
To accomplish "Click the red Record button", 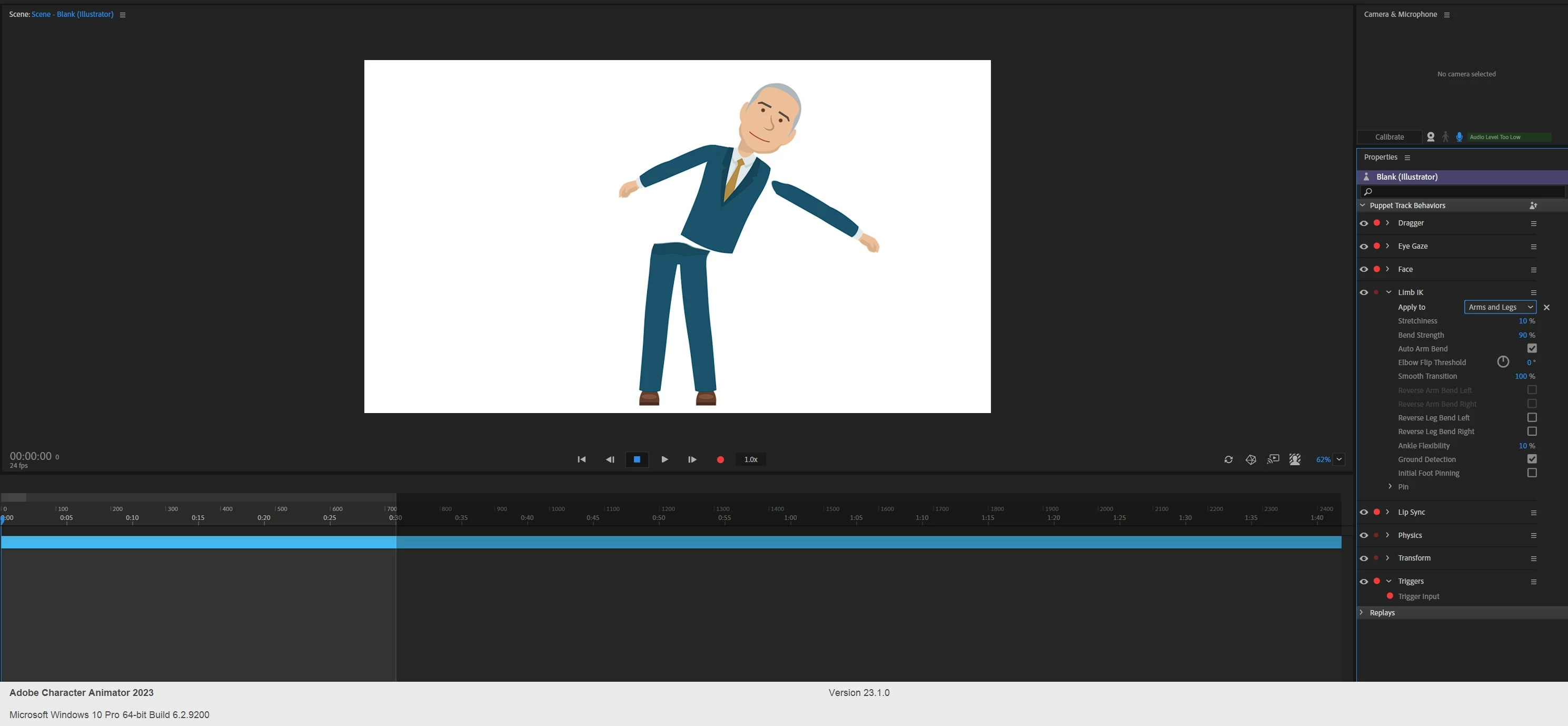I will (720, 460).
